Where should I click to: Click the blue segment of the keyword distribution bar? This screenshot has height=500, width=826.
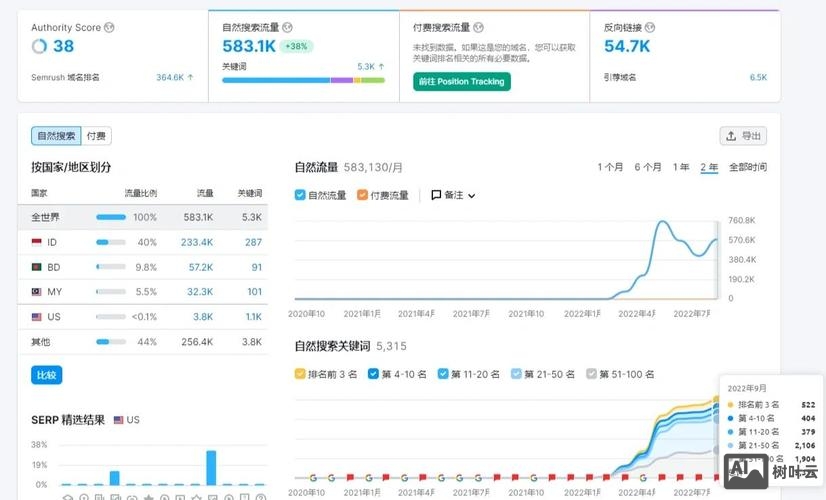[276, 80]
